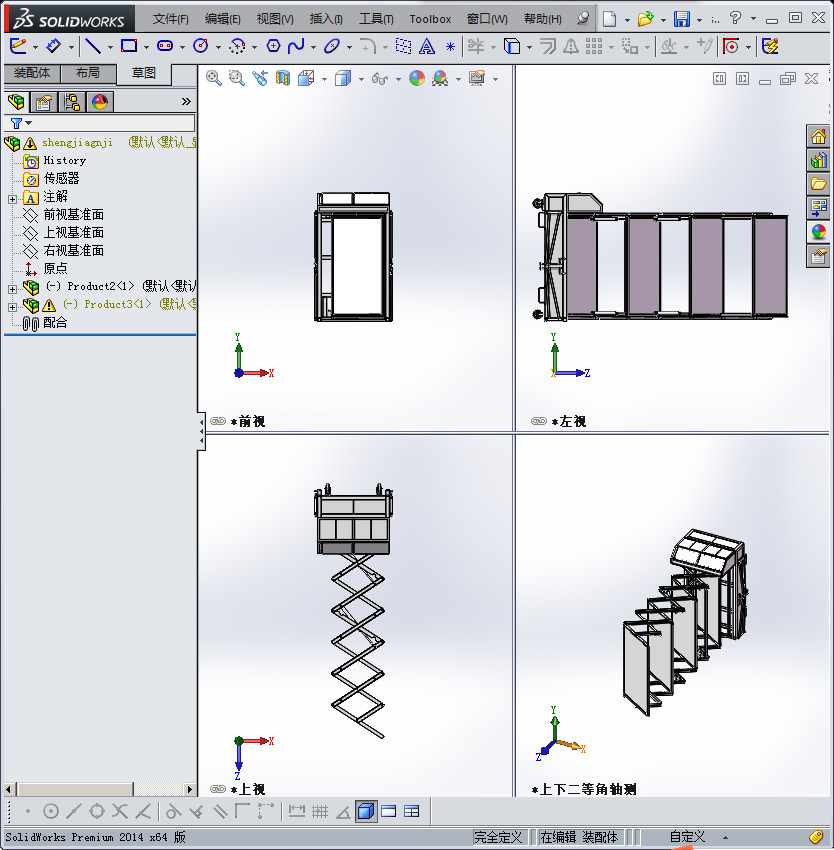Open SolidWorks Resources home task pane
Viewport: 834px width, 850px height.
point(818,137)
